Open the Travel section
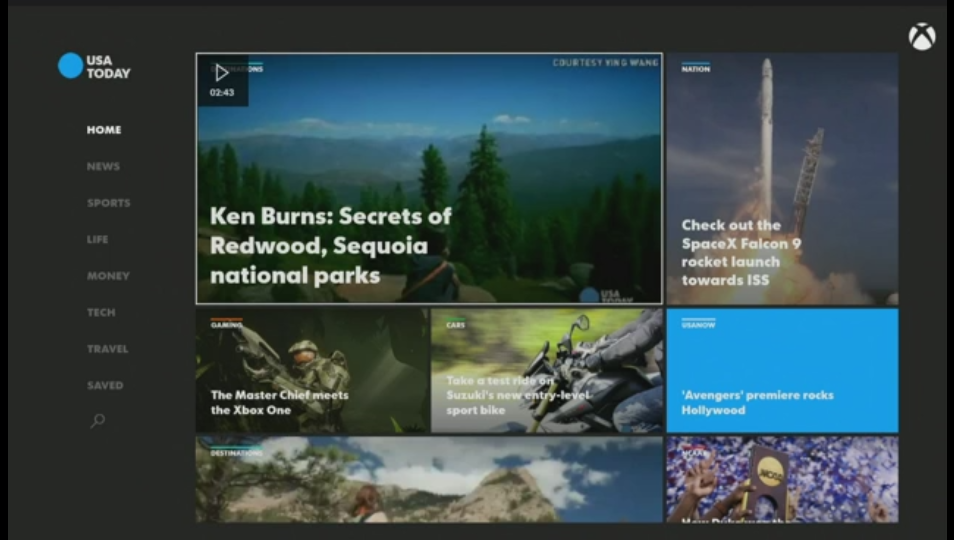The image size is (954, 540). [x=107, y=349]
